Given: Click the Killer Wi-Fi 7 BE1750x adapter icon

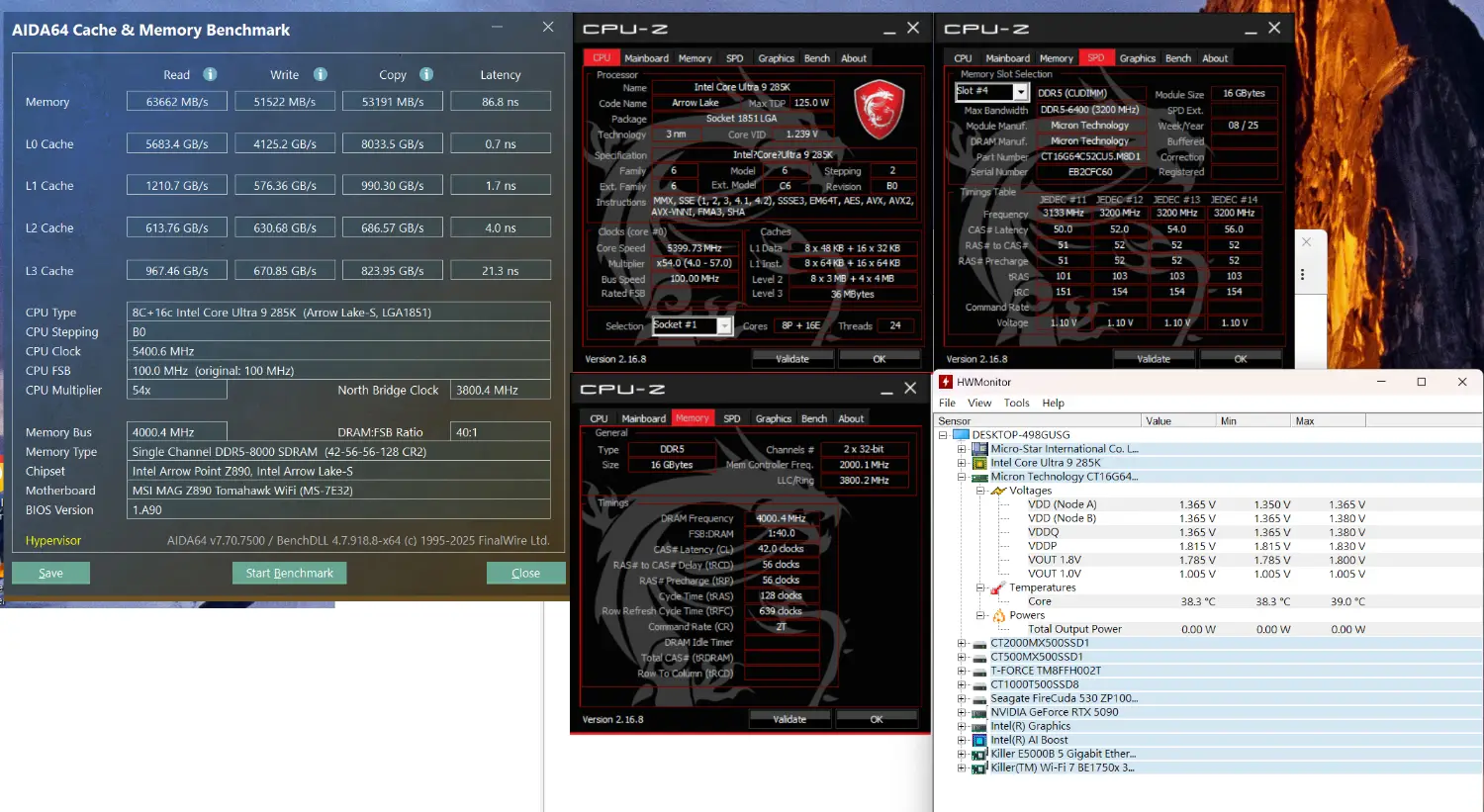Looking at the screenshot, I should coord(979,767).
